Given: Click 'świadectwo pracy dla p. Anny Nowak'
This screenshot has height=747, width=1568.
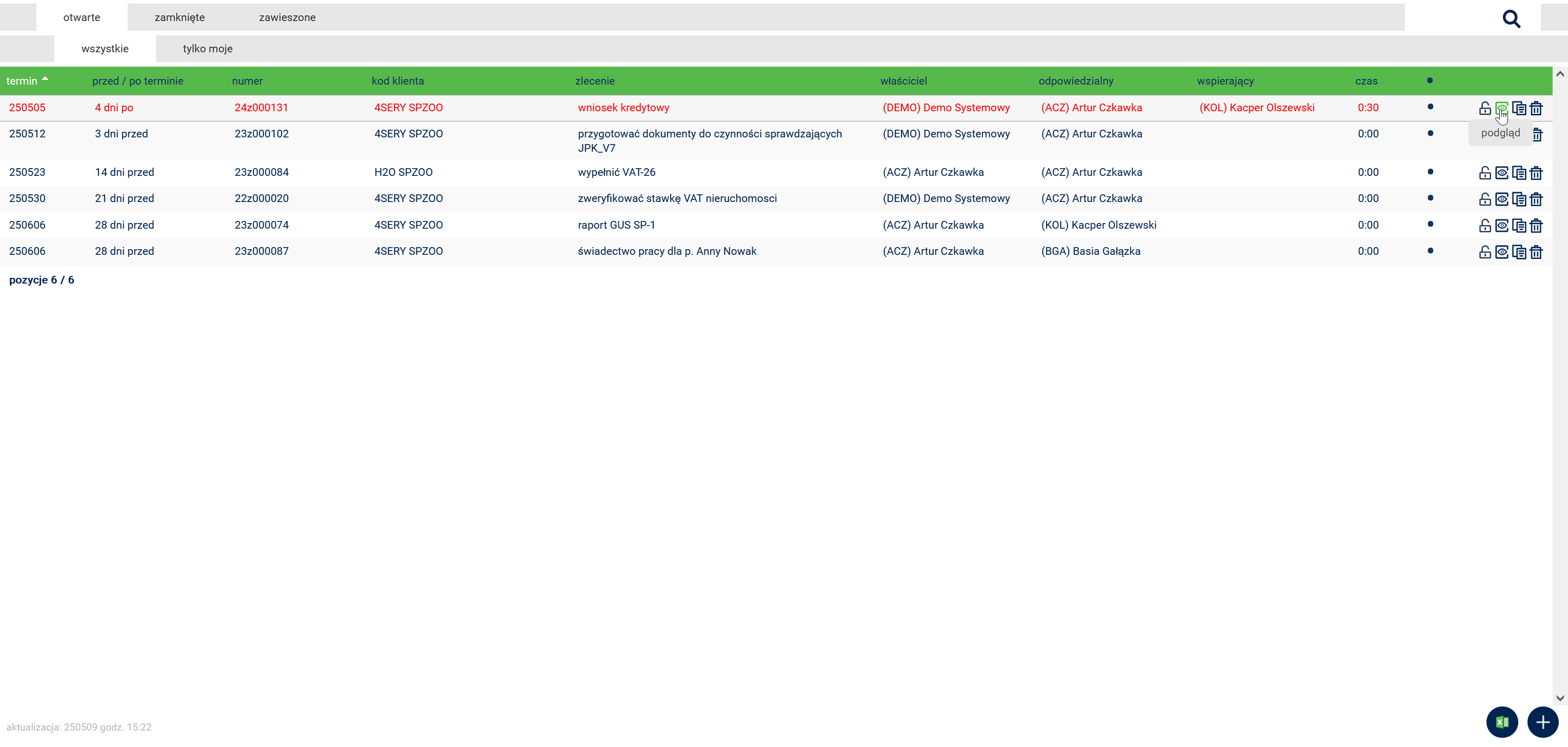Looking at the screenshot, I should click(667, 251).
